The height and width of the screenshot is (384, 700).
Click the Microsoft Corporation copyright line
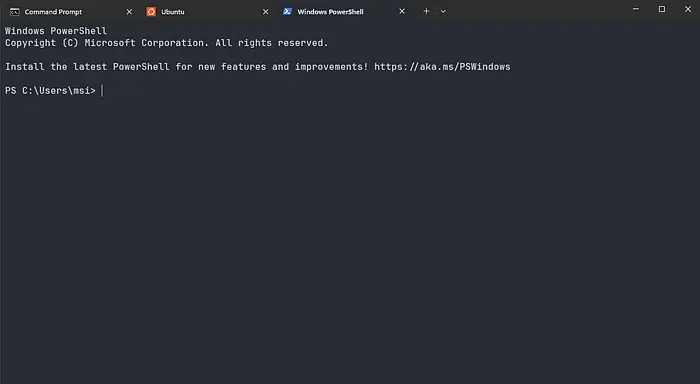pyautogui.click(x=167, y=43)
